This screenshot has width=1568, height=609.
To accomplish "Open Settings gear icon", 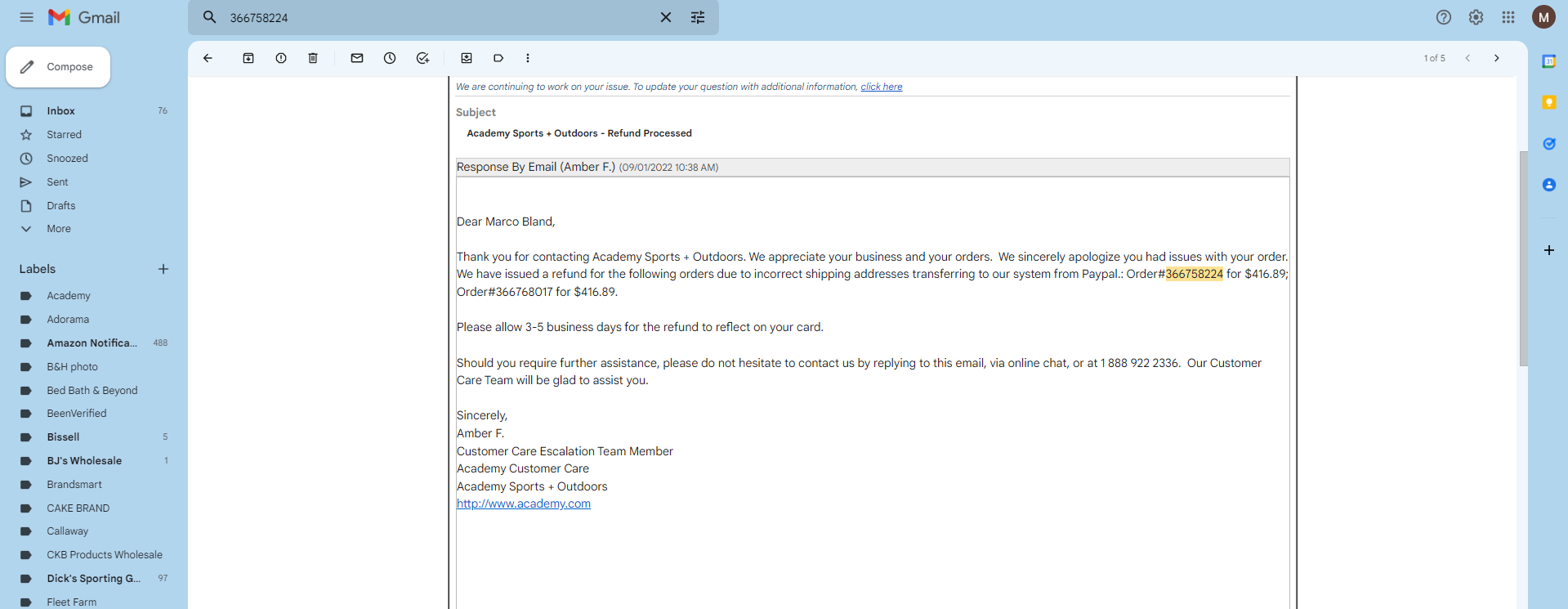I will point(1476,17).
